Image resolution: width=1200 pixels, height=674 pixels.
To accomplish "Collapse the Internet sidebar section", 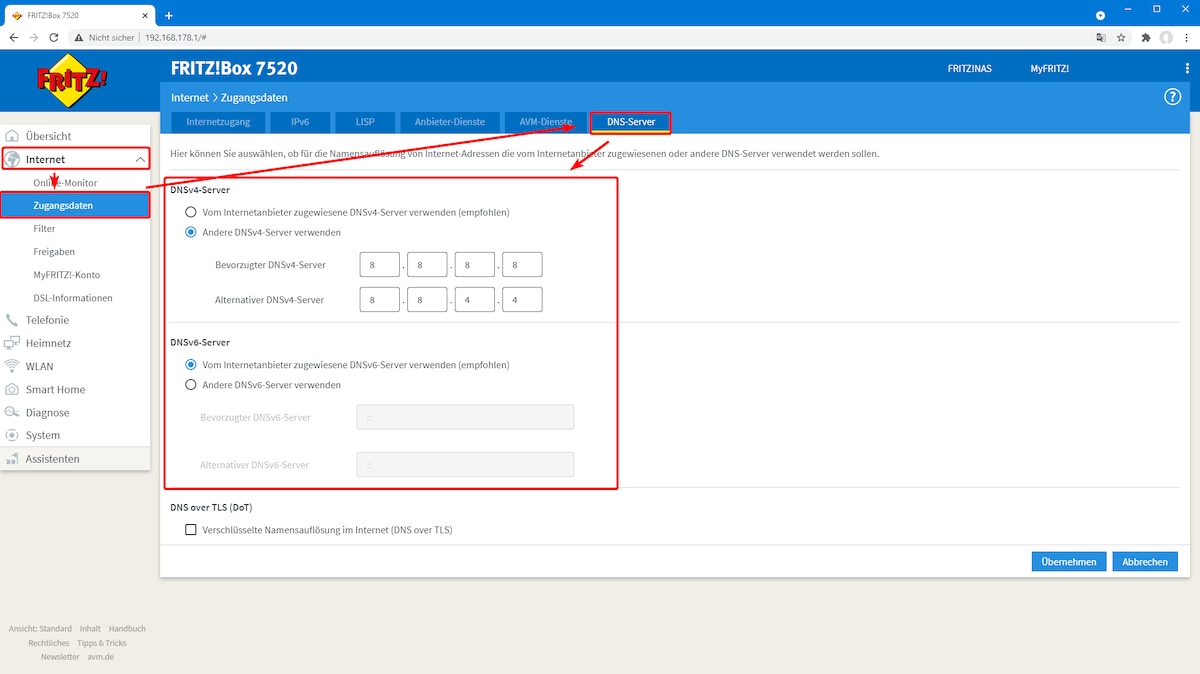I will [x=140, y=158].
